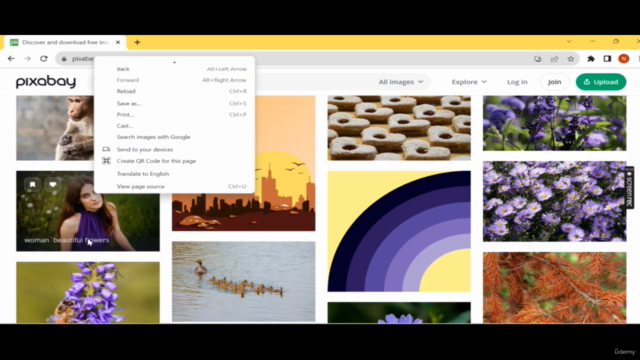Click the Send to your devices icon
This screenshot has width=640, height=360.
(106, 149)
